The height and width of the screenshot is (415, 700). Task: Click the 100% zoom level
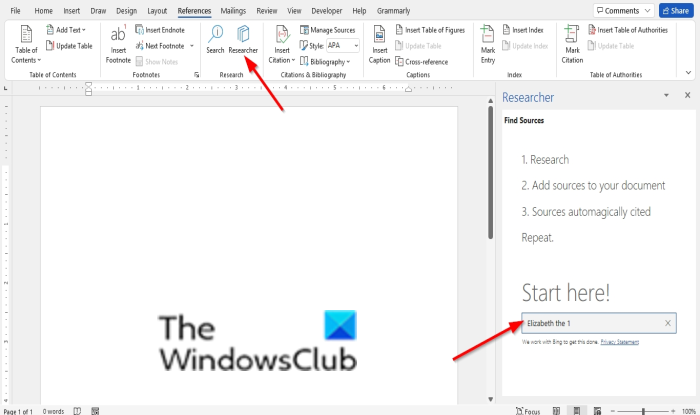689,411
